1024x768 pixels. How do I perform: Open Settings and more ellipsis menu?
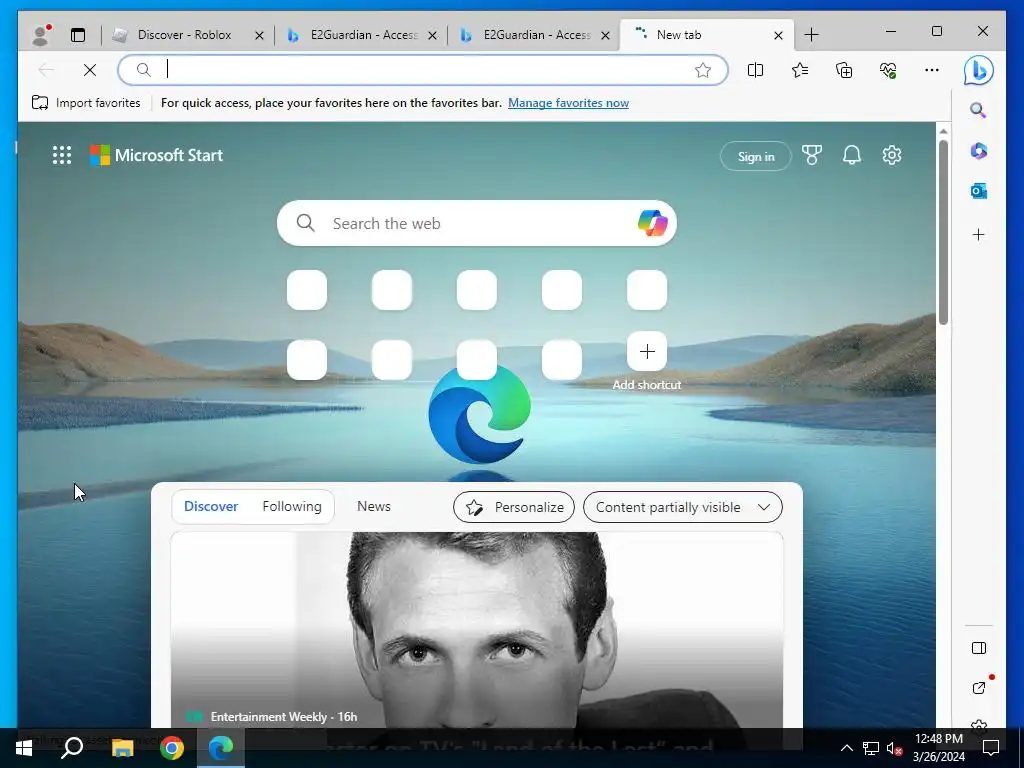point(932,70)
